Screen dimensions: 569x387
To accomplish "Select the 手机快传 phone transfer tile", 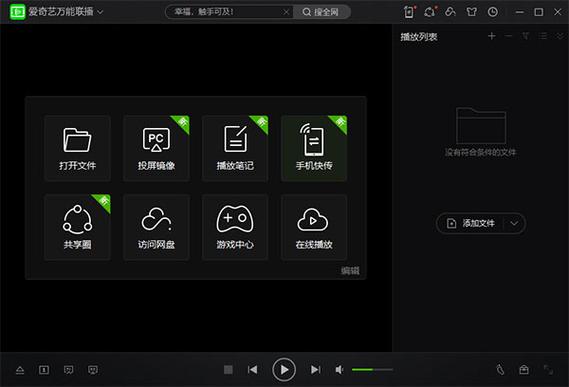I will click(x=314, y=148).
